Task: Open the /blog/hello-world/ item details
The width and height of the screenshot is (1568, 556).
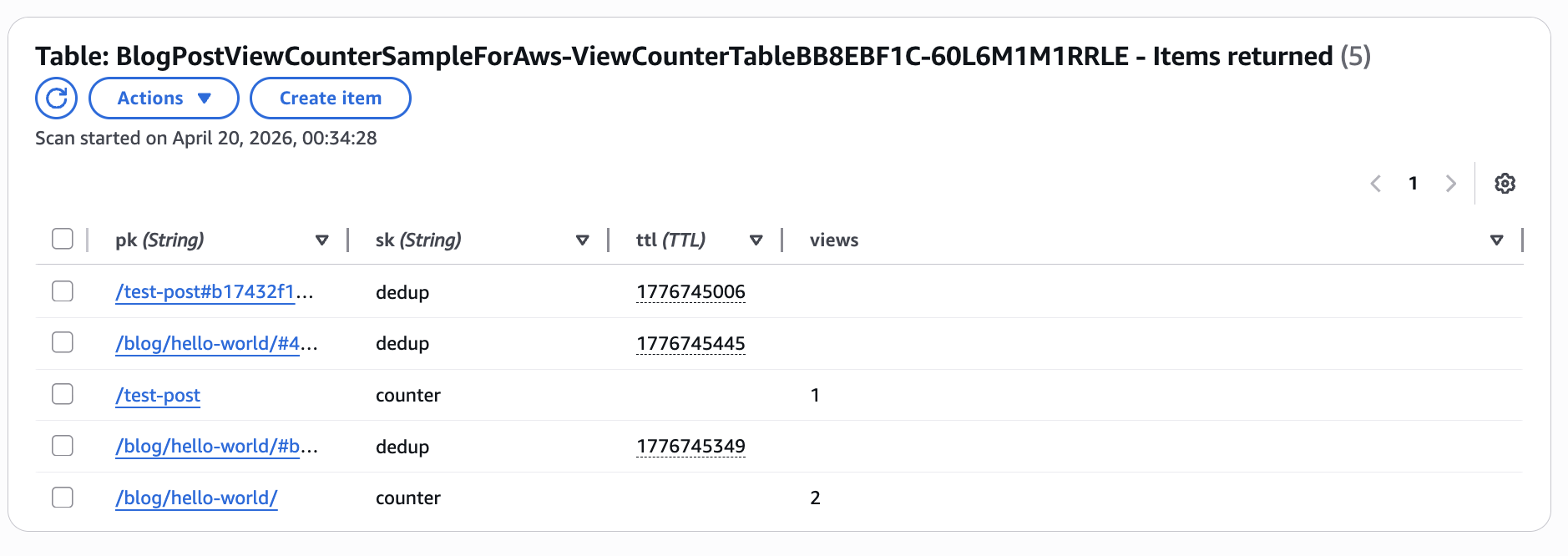Action: point(195,498)
